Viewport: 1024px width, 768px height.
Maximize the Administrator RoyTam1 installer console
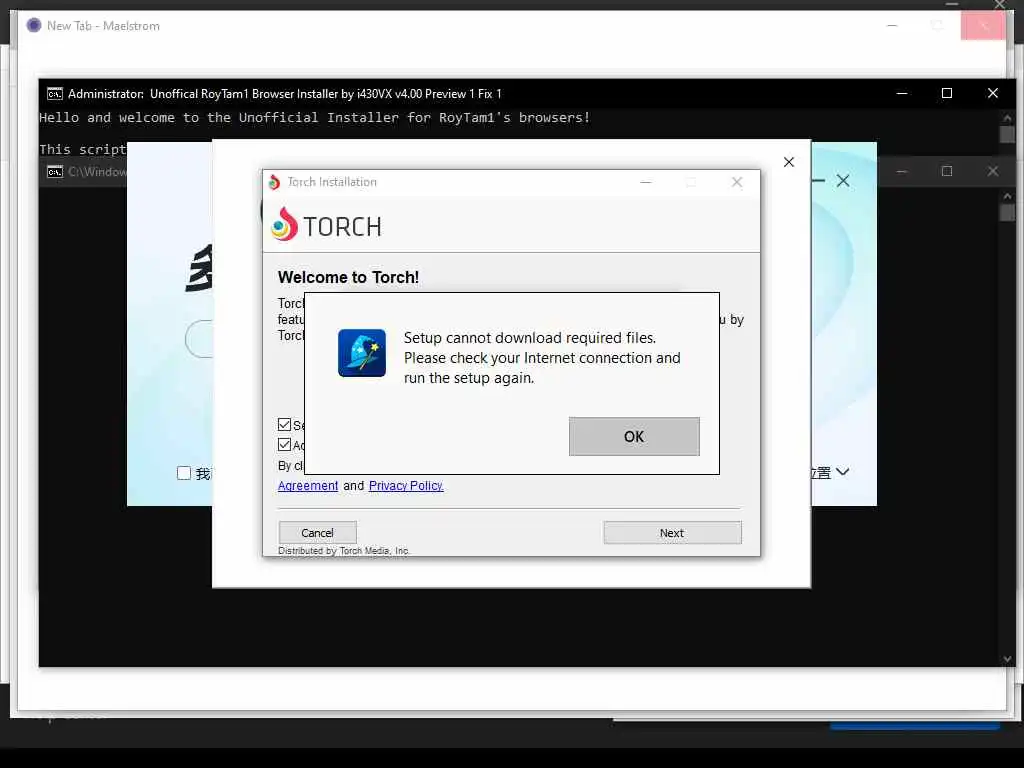947,93
